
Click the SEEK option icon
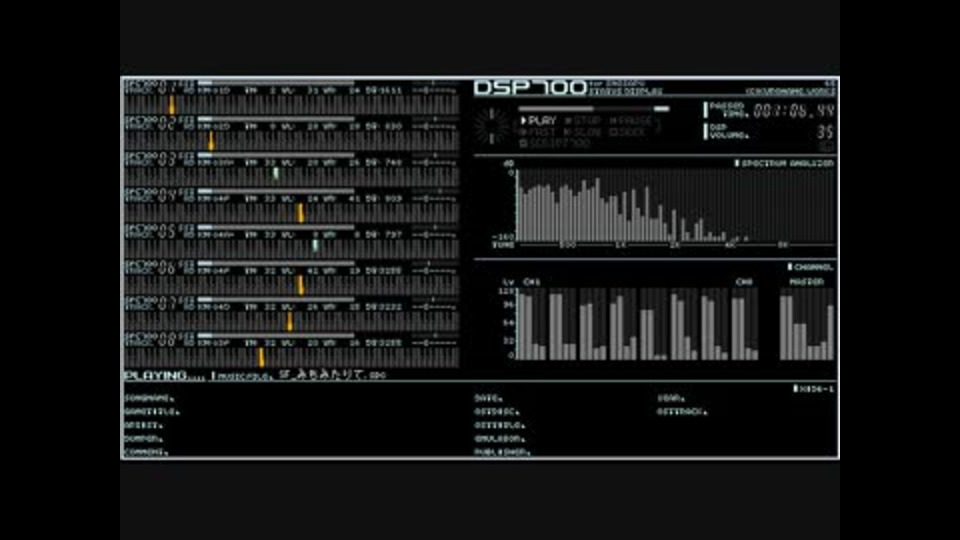[x=613, y=132]
